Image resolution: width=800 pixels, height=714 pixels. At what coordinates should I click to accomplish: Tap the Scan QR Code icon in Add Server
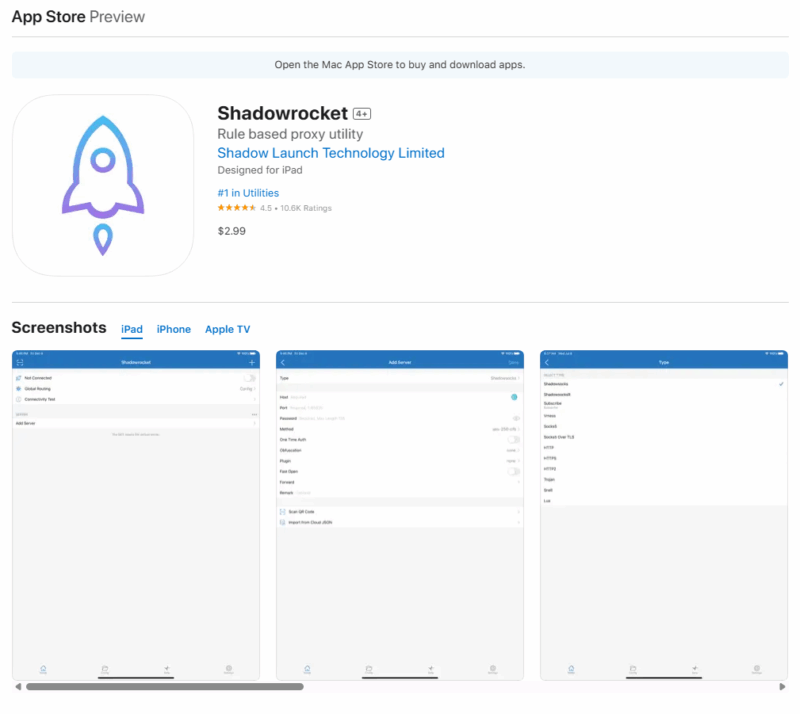click(x=282, y=512)
